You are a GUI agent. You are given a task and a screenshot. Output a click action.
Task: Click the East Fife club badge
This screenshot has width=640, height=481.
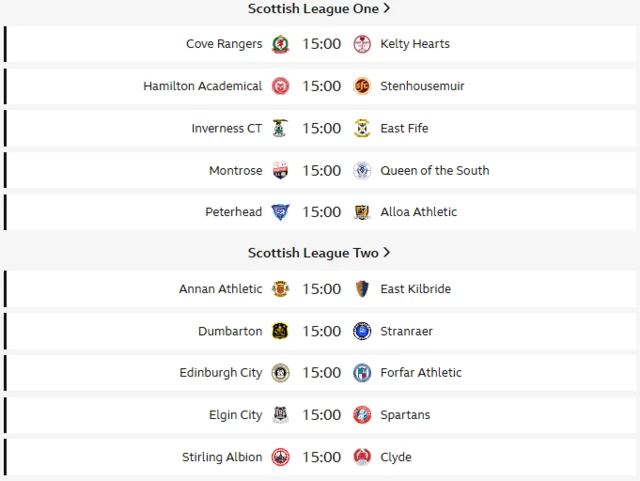coord(362,128)
